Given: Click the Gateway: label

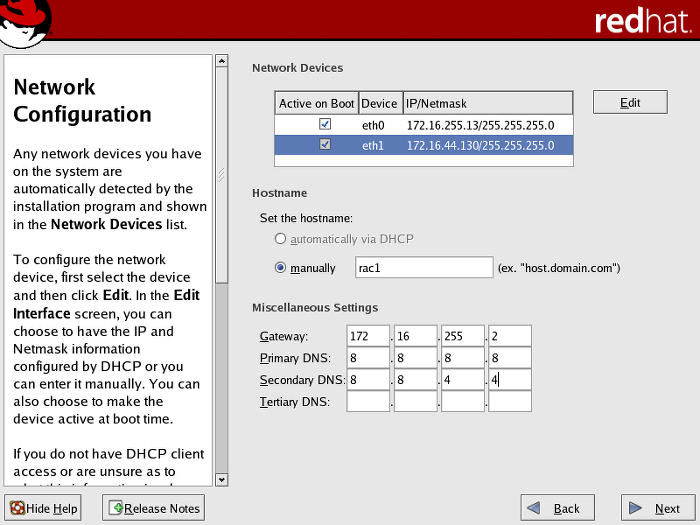Looking at the screenshot, I should click(x=284, y=336).
